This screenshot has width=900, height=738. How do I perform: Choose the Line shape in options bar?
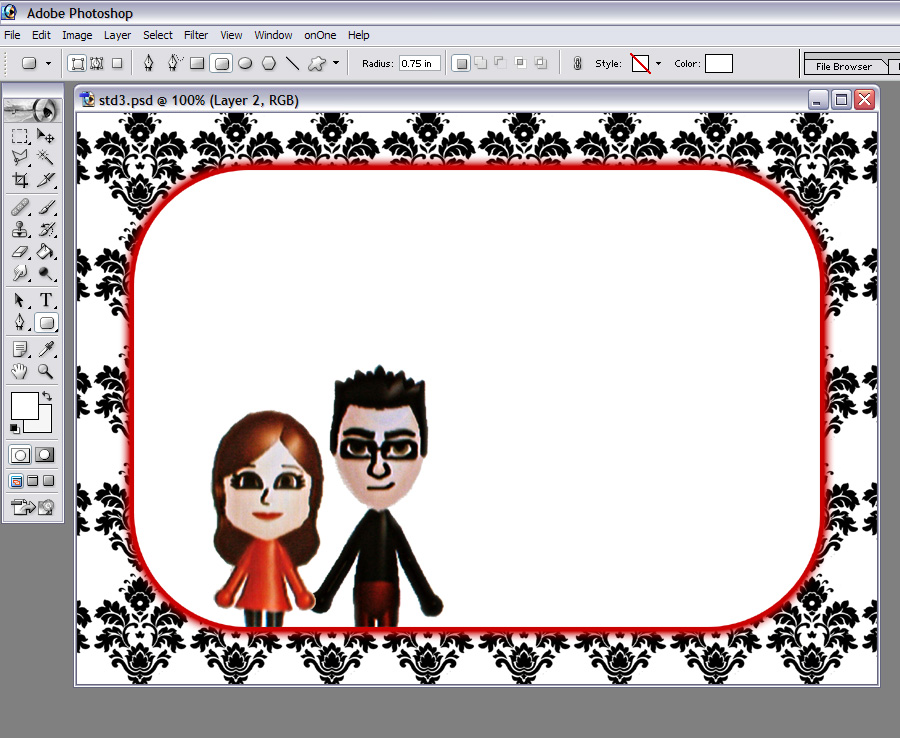[x=292, y=63]
